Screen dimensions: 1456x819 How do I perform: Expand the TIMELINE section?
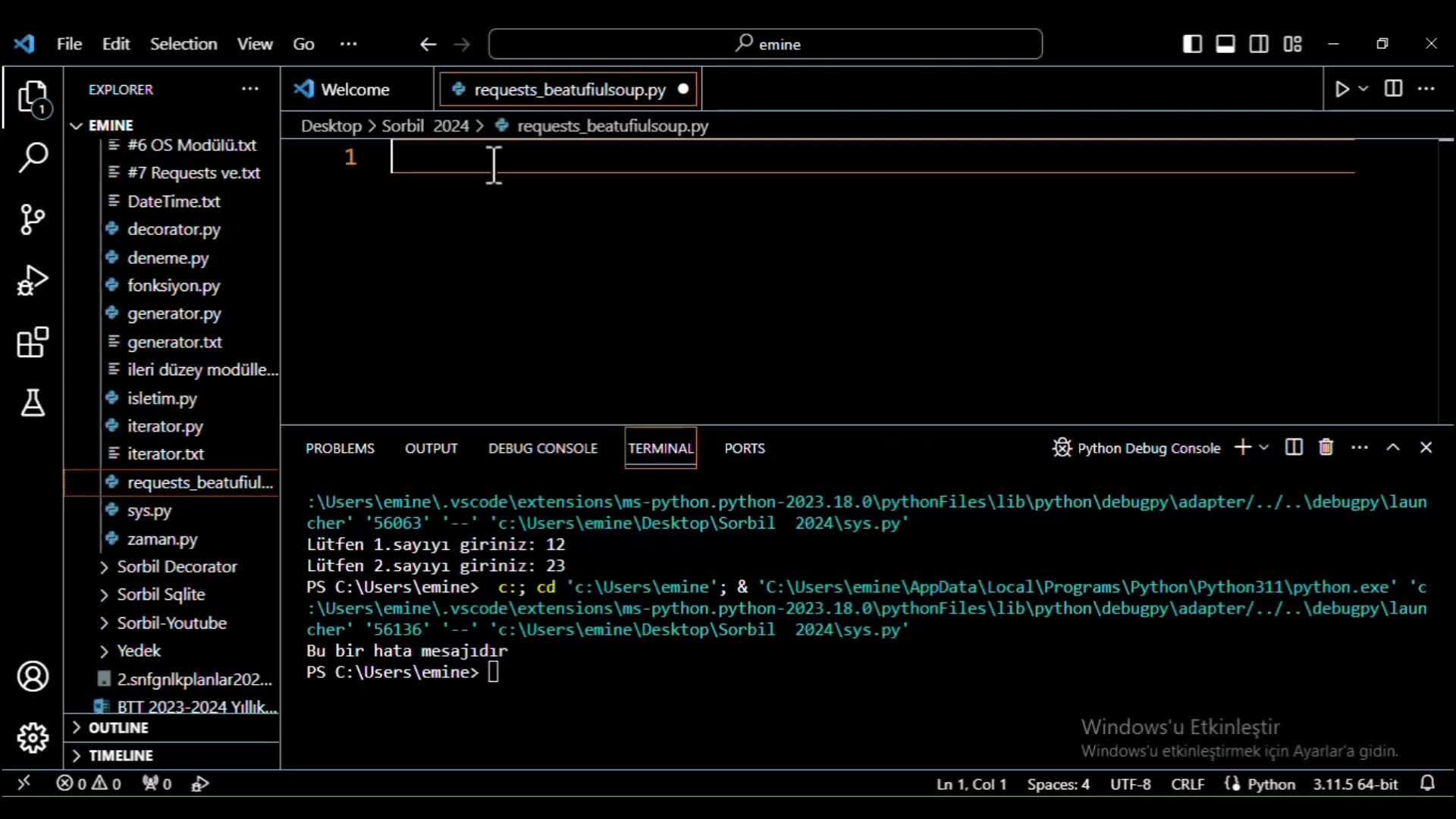click(121, 756)
